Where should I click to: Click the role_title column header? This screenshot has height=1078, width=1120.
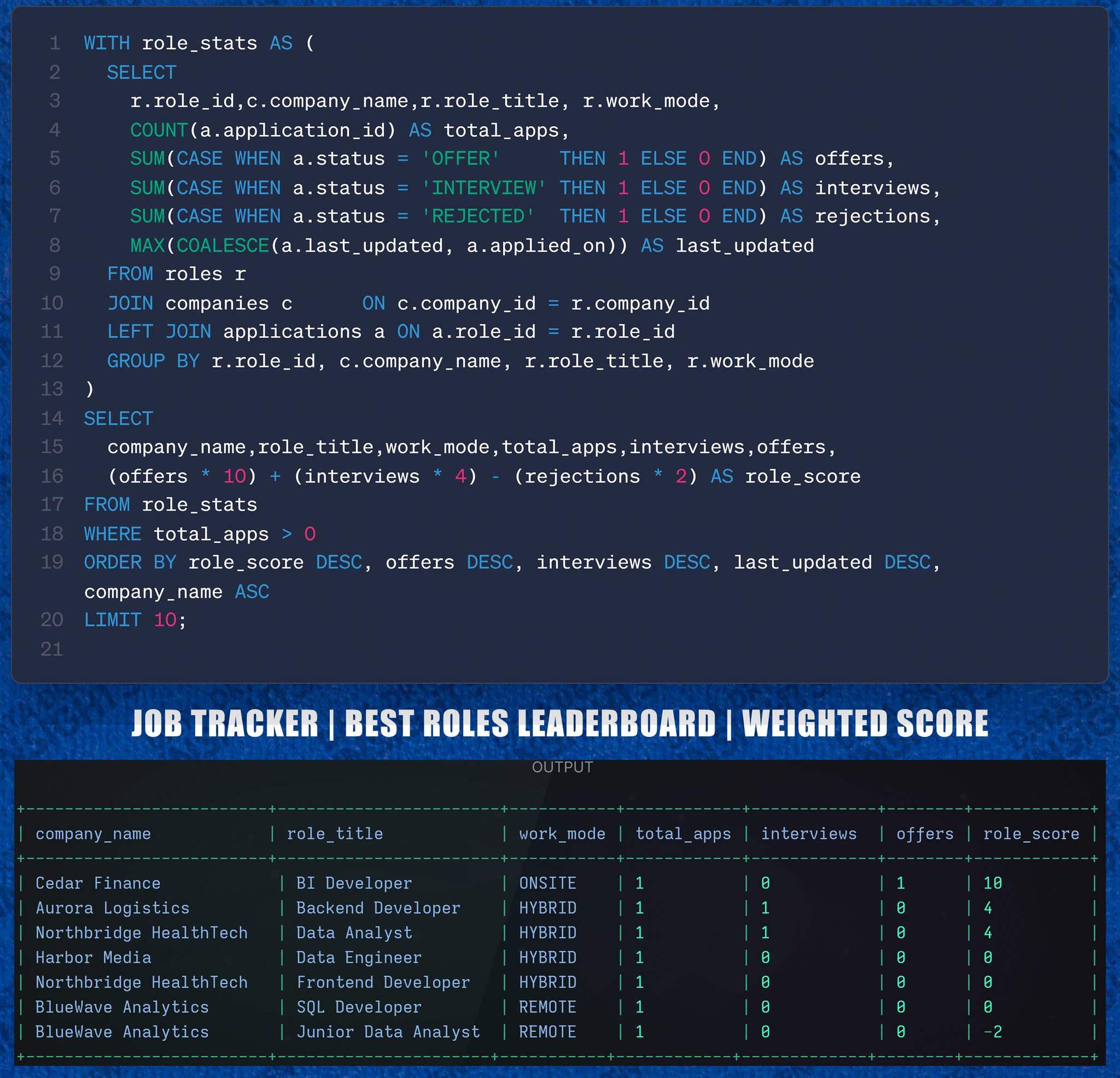point(335,834)
